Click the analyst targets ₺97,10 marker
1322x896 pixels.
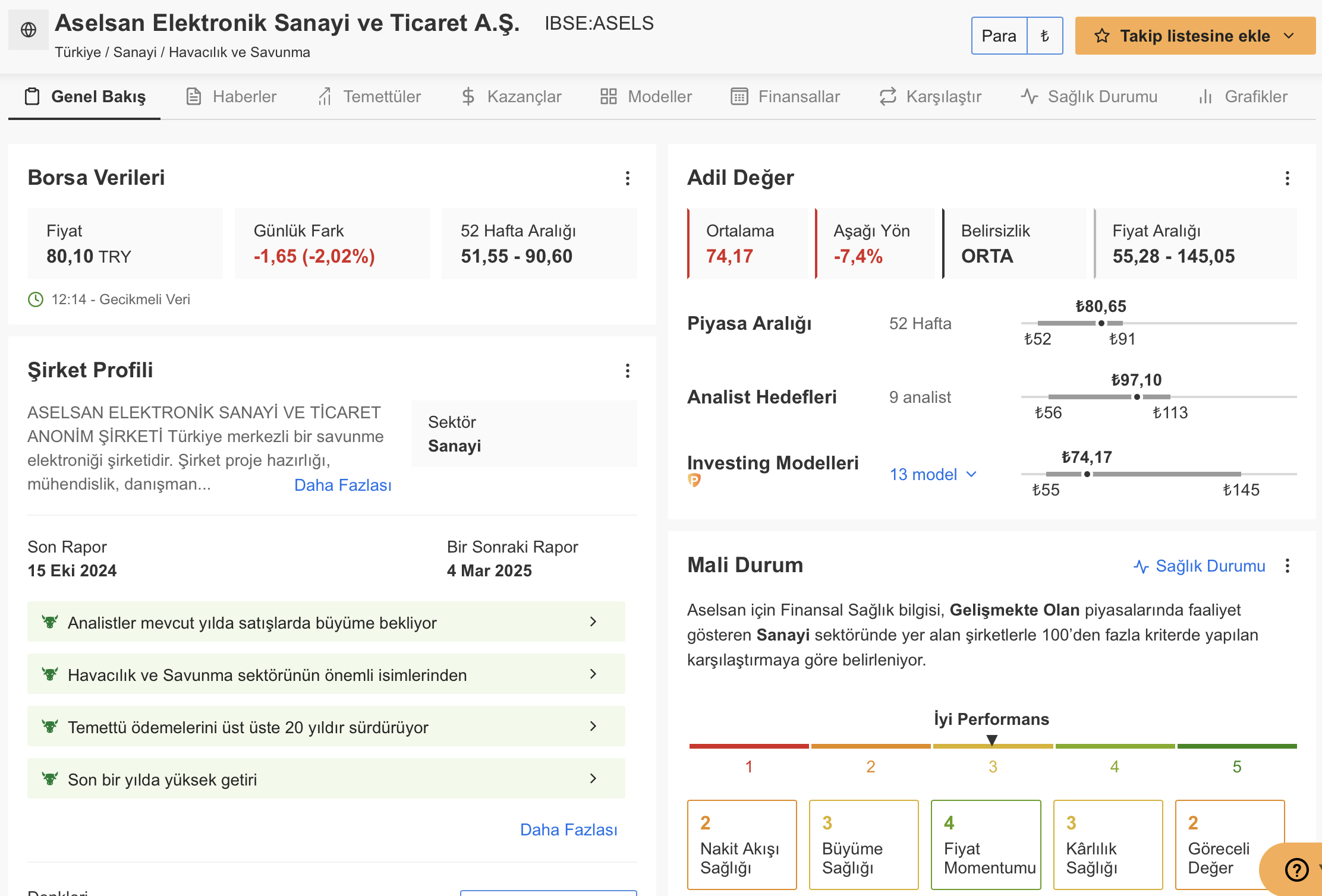coord(1137,397)
